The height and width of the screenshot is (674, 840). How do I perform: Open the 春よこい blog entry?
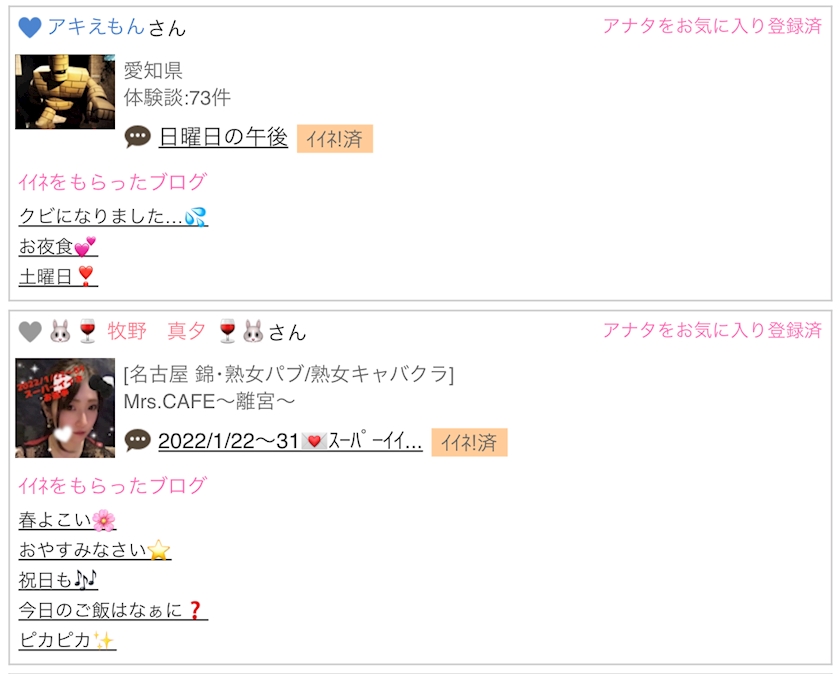(x=67, y=520)
